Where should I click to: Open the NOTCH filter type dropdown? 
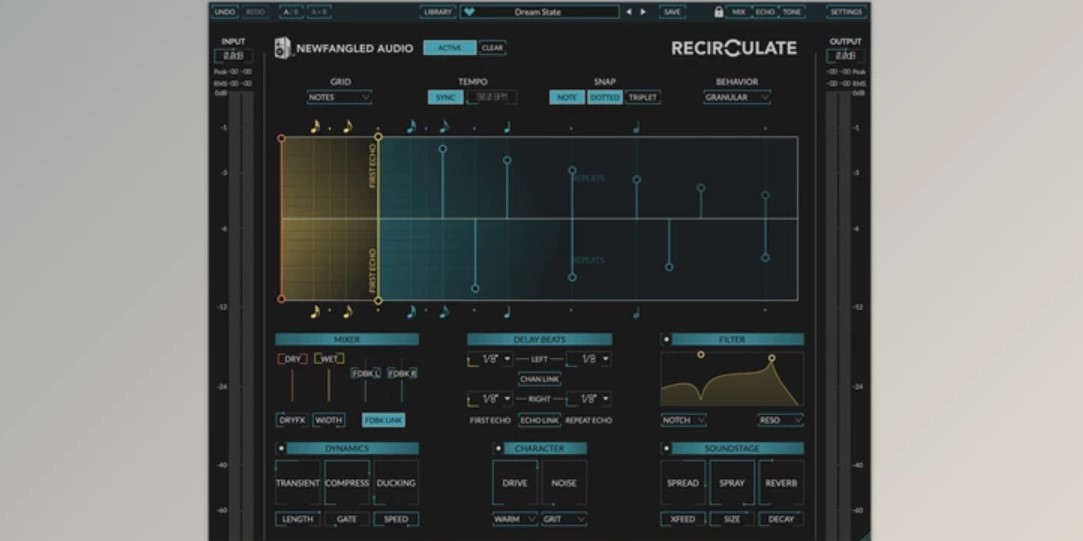click(684, 421)
